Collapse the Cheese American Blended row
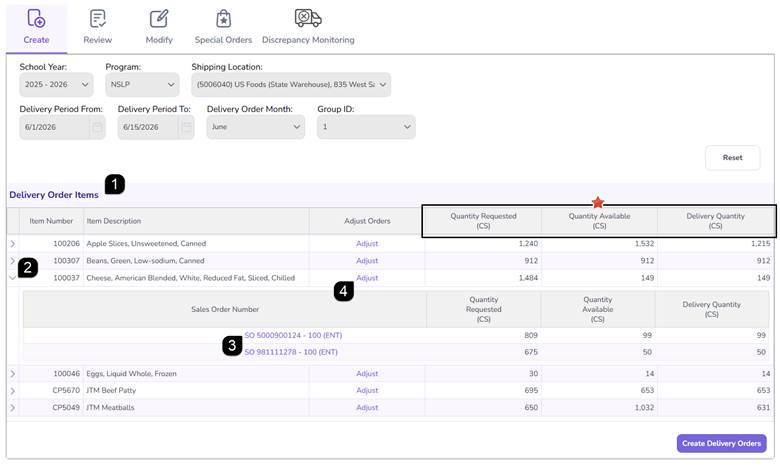The width and height of the screenshot is (780, 466). [x=13, y=278]
